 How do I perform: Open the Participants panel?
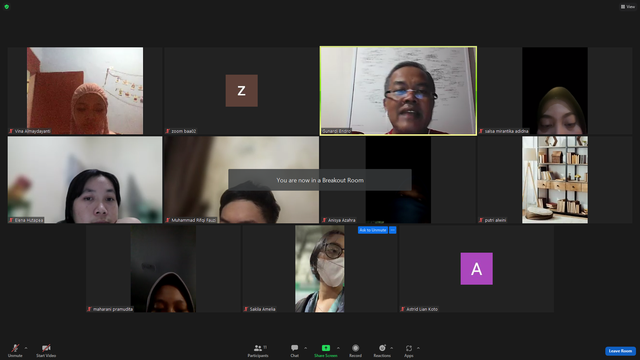click(x=258, y=350)
